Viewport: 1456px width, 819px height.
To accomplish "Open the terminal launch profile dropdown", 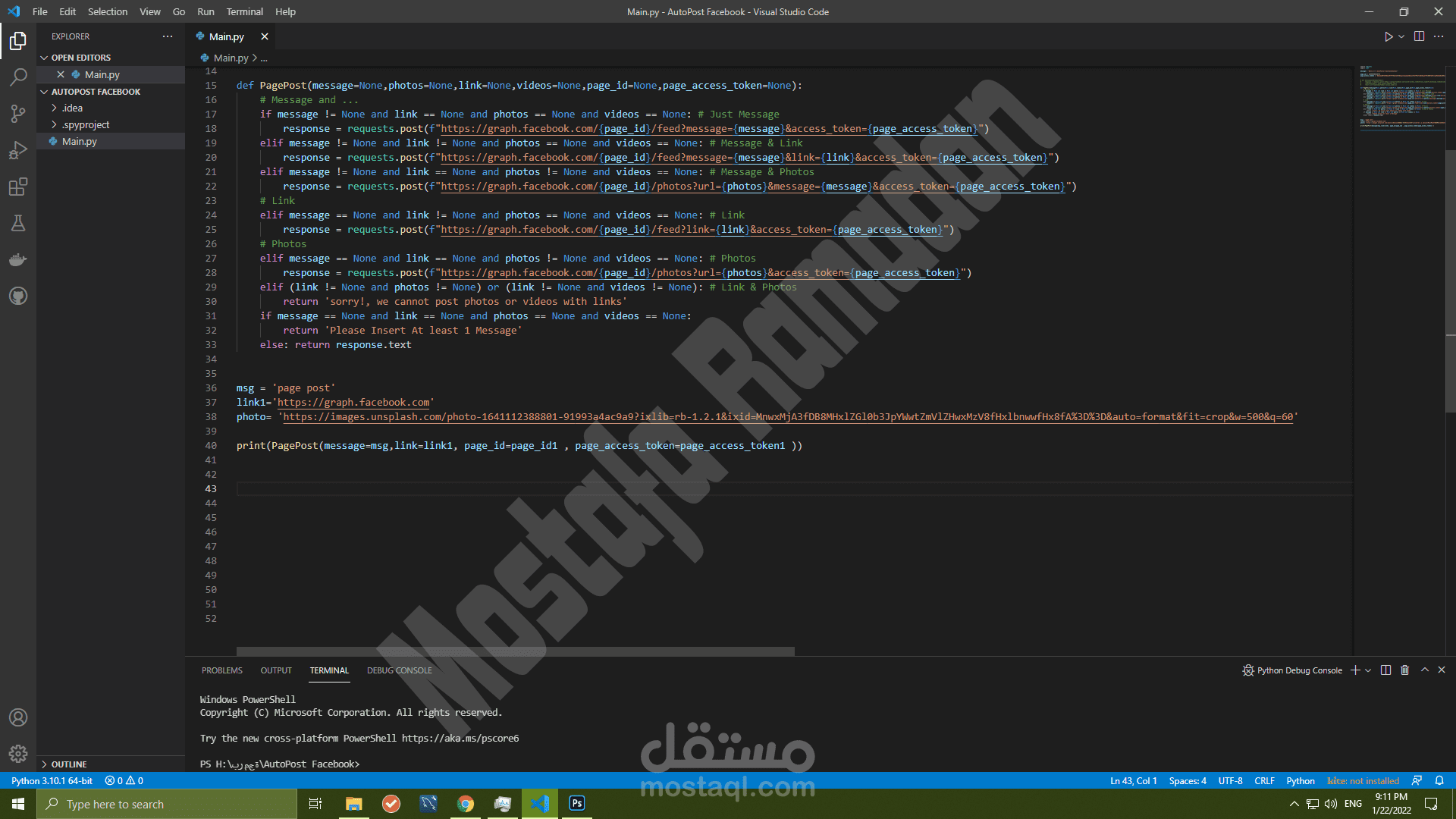I will (1368, 670).
